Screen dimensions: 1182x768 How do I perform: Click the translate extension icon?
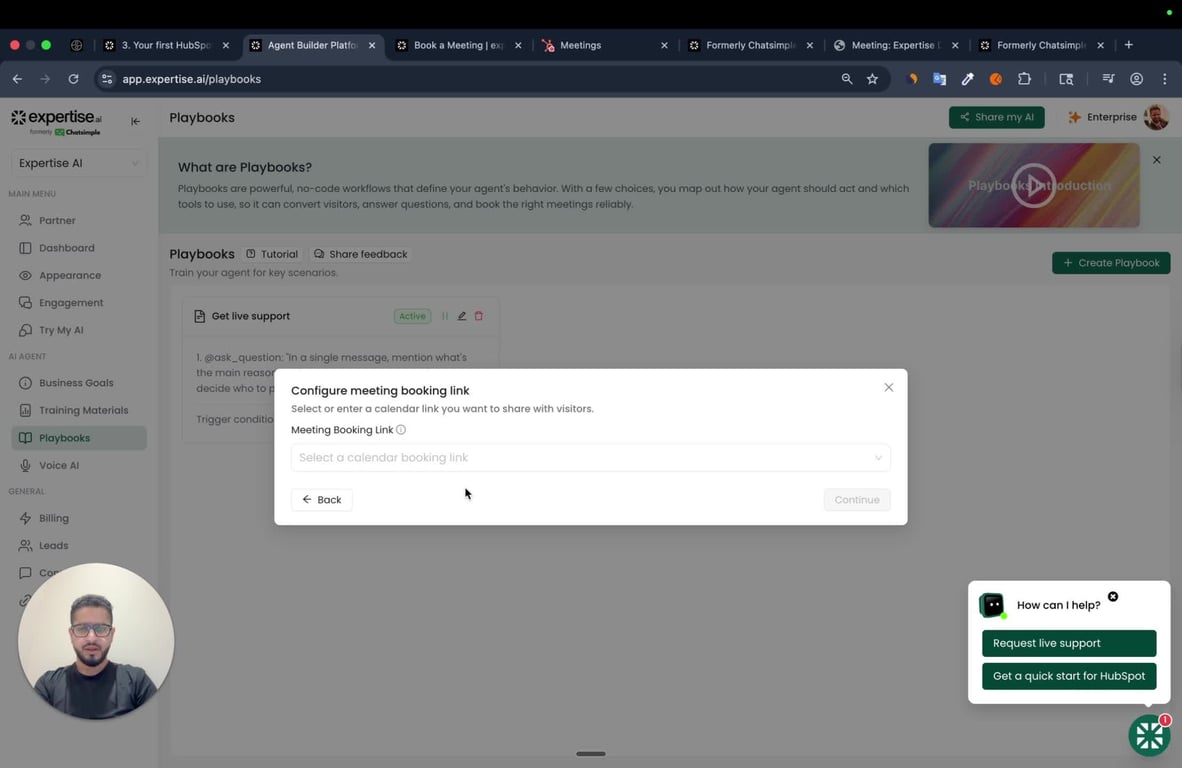click(x=939, y=79)
